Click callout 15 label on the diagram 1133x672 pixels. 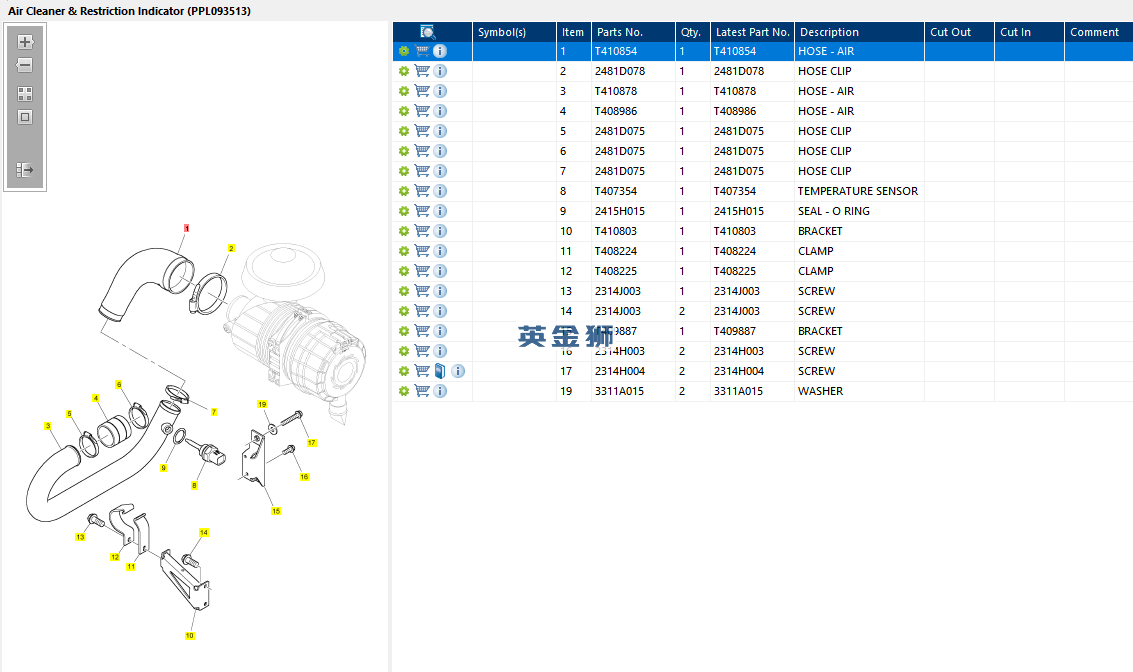click(276, 511)
